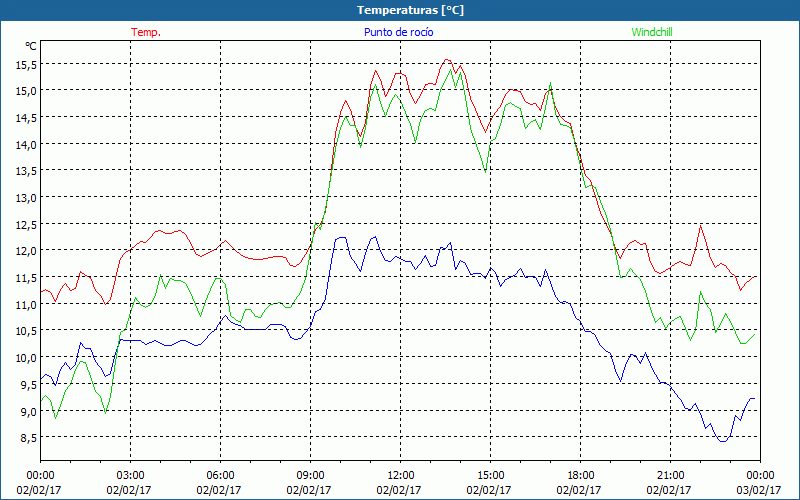This screenshot has width=800, height=500.
Task: Click the "12,0" y-axis value
Action: (x=26, y=251)
